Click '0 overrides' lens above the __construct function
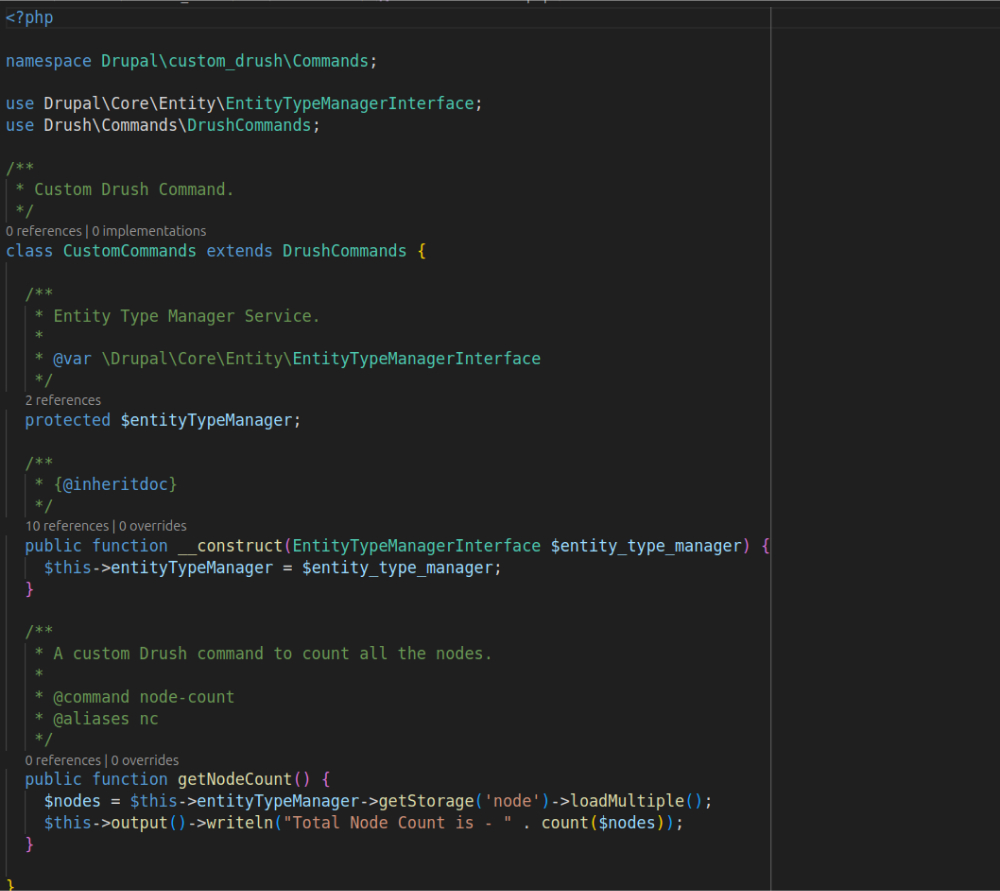The height and width of the screenshot is (891, 1000). click(x=153, y=526)
